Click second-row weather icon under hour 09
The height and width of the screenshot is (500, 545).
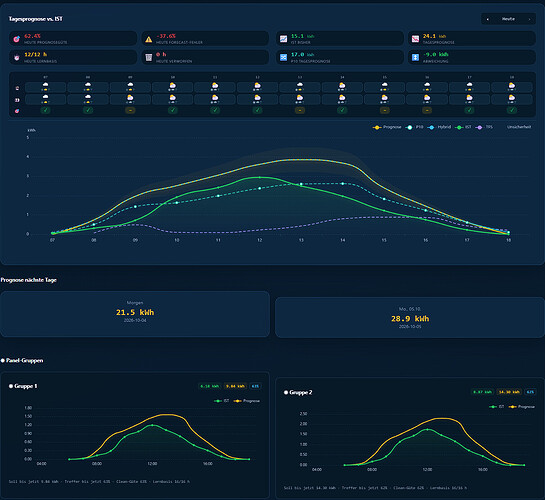[130, 99]
